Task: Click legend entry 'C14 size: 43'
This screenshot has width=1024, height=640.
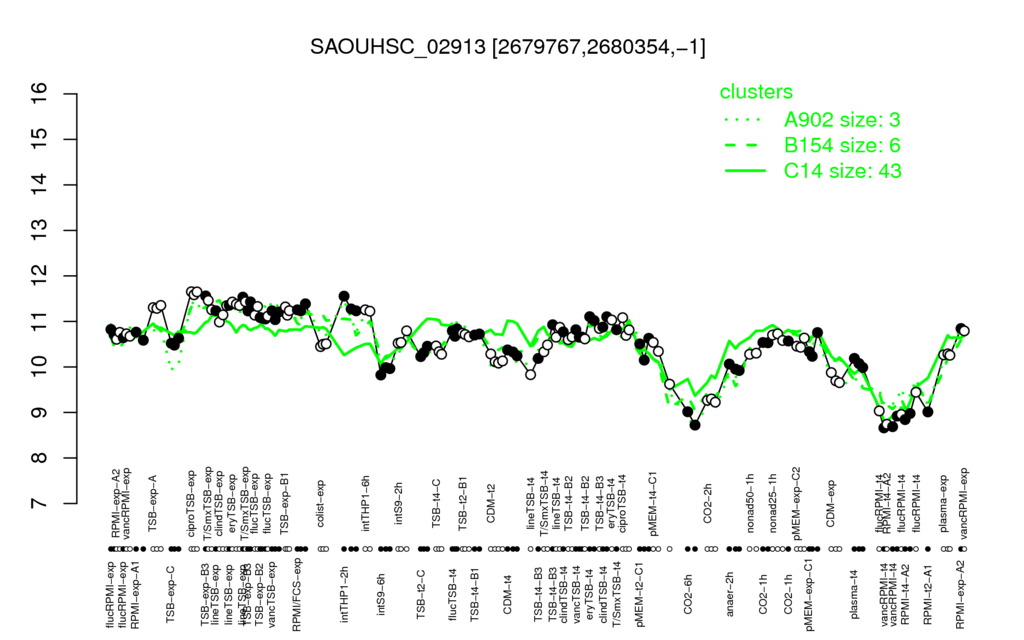Action: pyautogui.click(x=842, y=171)
